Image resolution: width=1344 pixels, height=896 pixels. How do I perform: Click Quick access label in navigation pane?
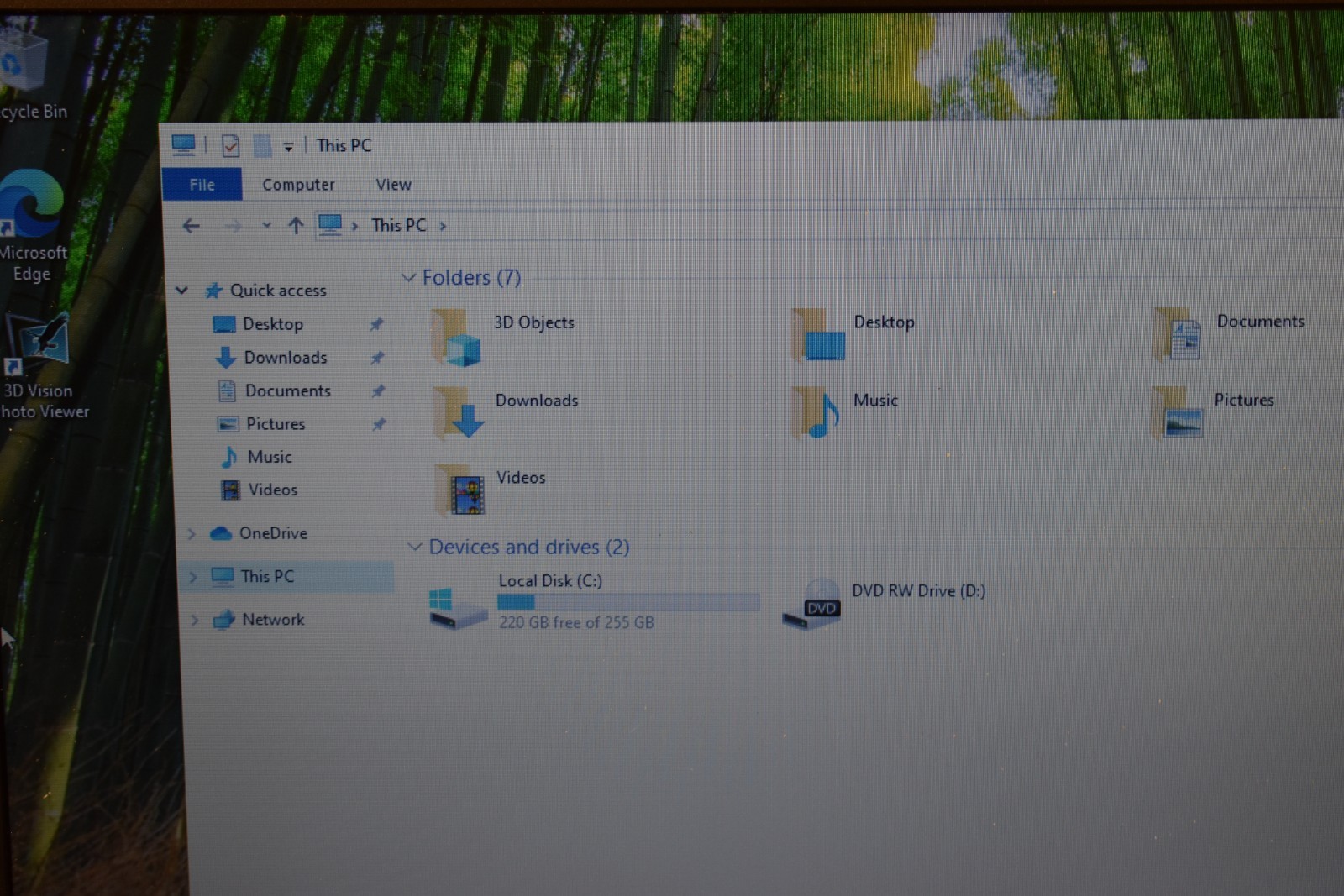[x=278, y=291]
